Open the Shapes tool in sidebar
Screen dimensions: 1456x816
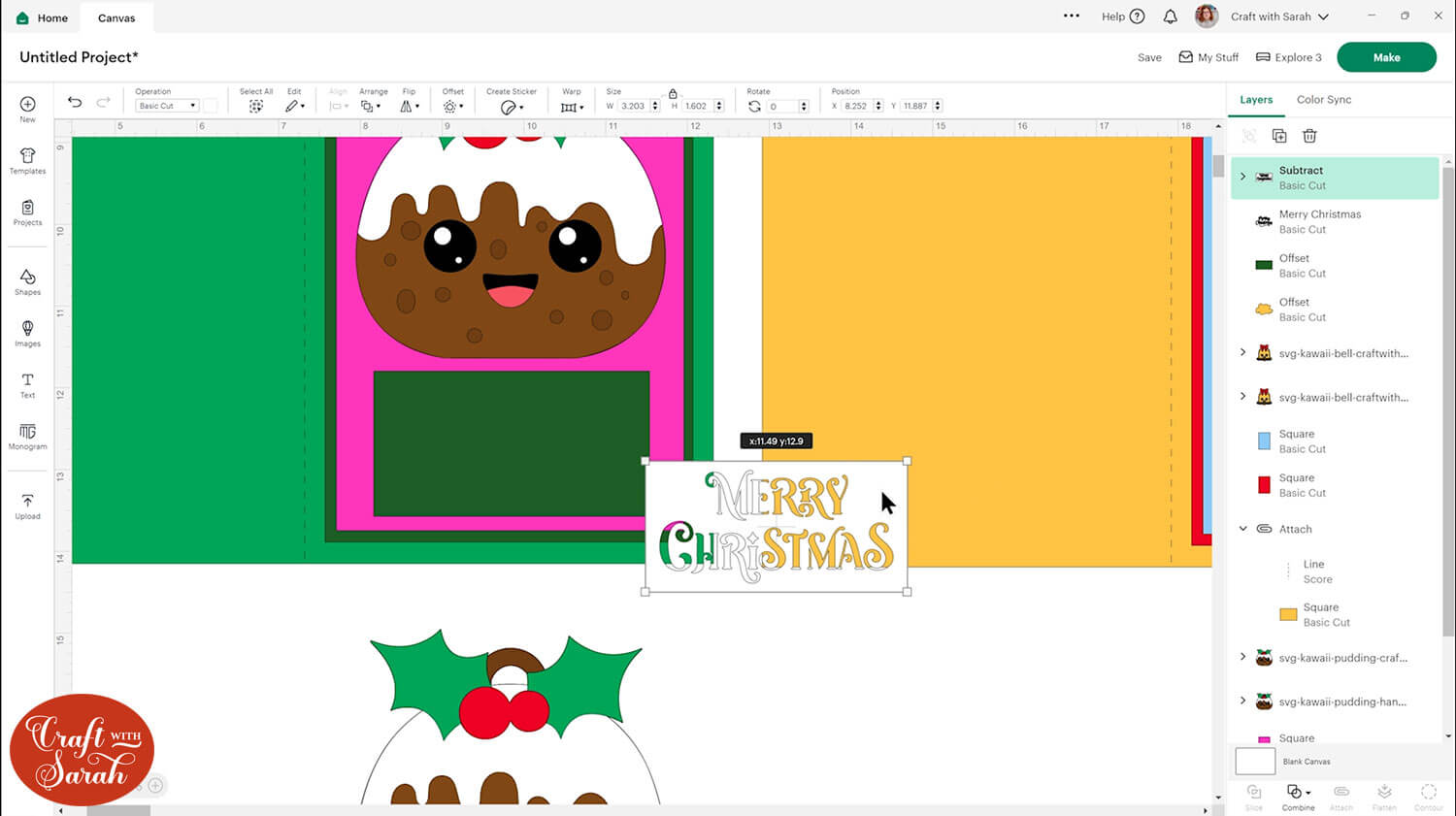[x=27, y=281]
